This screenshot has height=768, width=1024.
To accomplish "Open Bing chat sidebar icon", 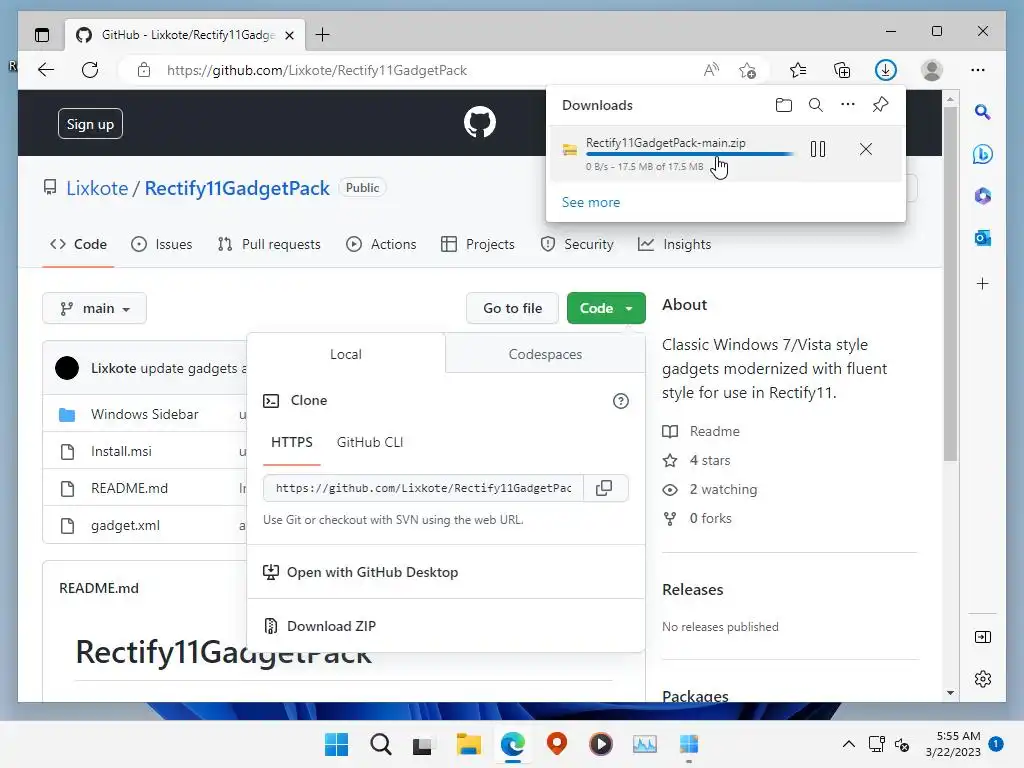I will [982, 154].
